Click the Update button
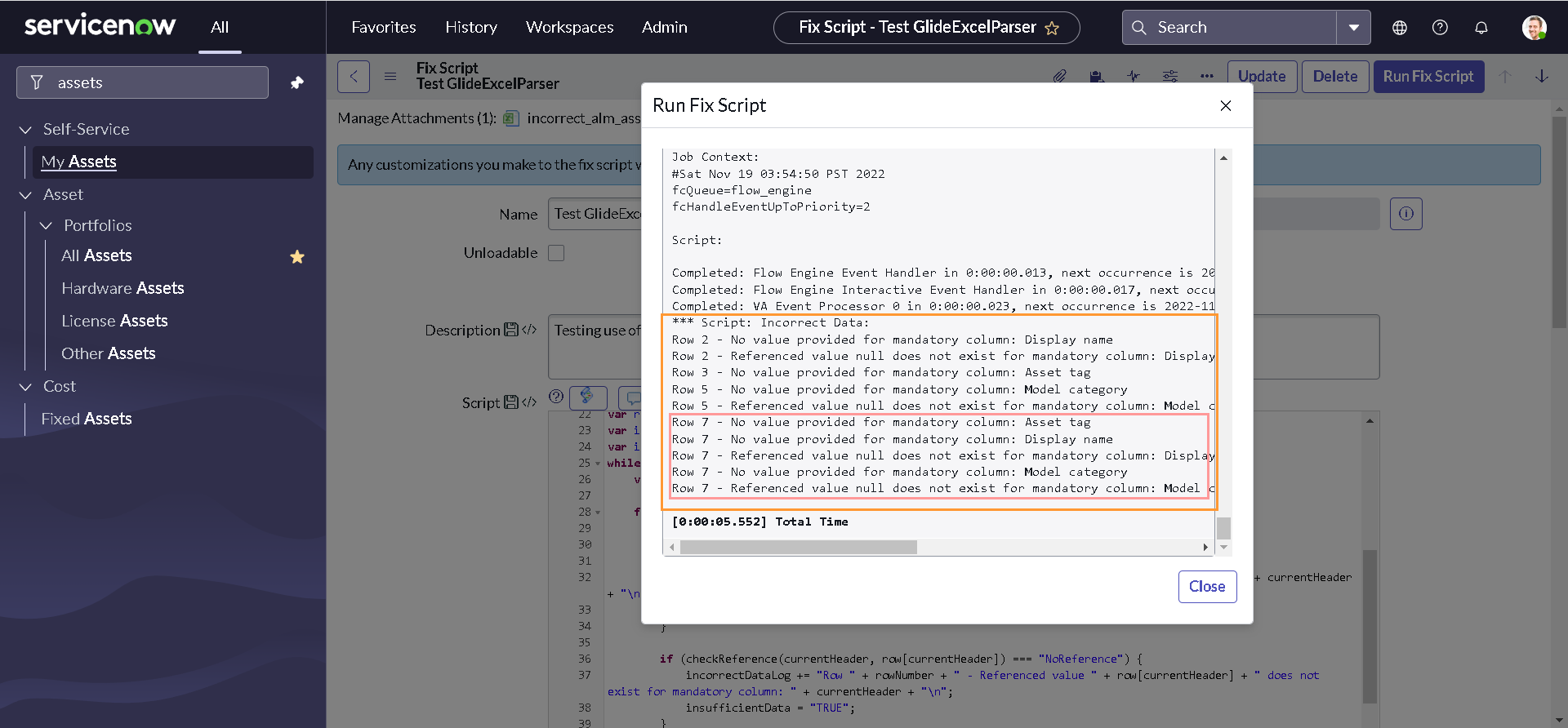This screenshot has width=1568, height=728. (1262, 76)
